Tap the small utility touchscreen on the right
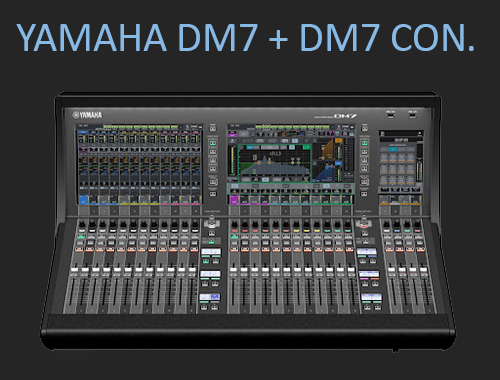 click(x=401, y=167)
